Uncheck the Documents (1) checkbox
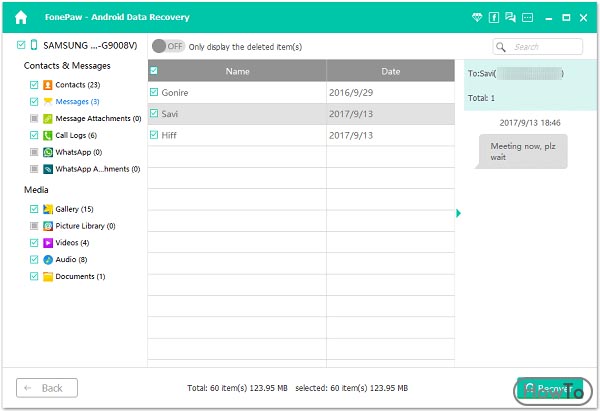The height and width of the screenshot is (411, 600). [34, 276]
